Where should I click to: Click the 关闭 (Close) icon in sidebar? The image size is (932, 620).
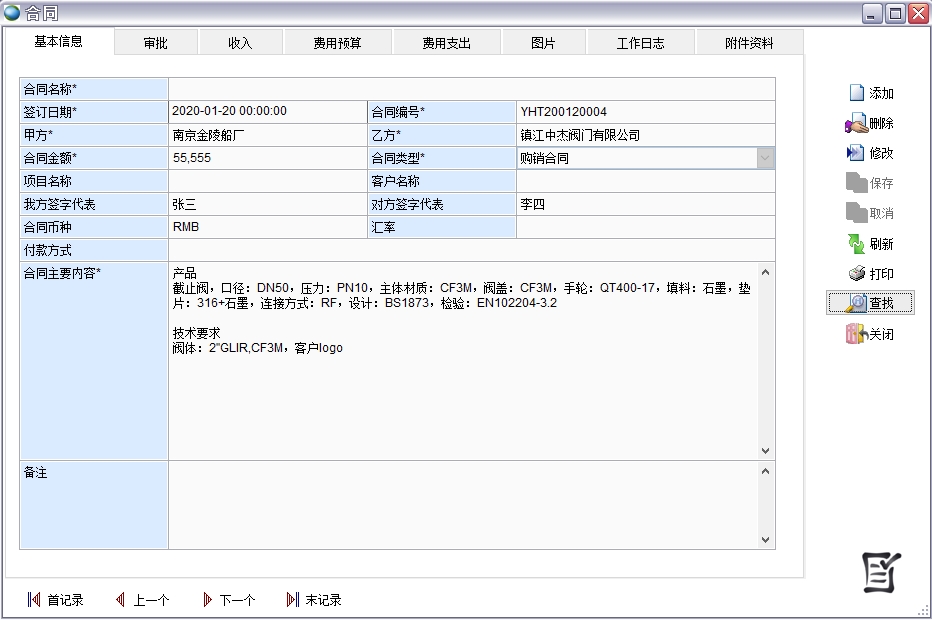point(856,334)
